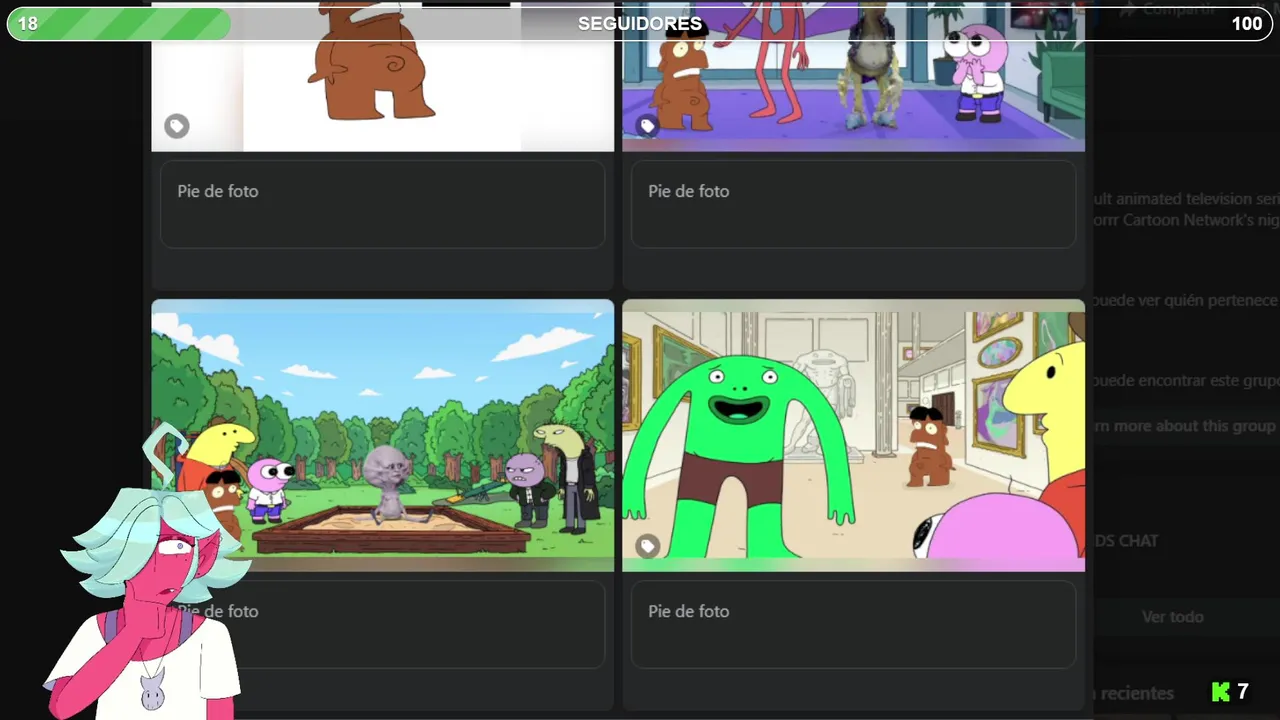Select the green character museum photo
Screen dimensions: 1280x720
pyautogui.click(x=853, y=436)
